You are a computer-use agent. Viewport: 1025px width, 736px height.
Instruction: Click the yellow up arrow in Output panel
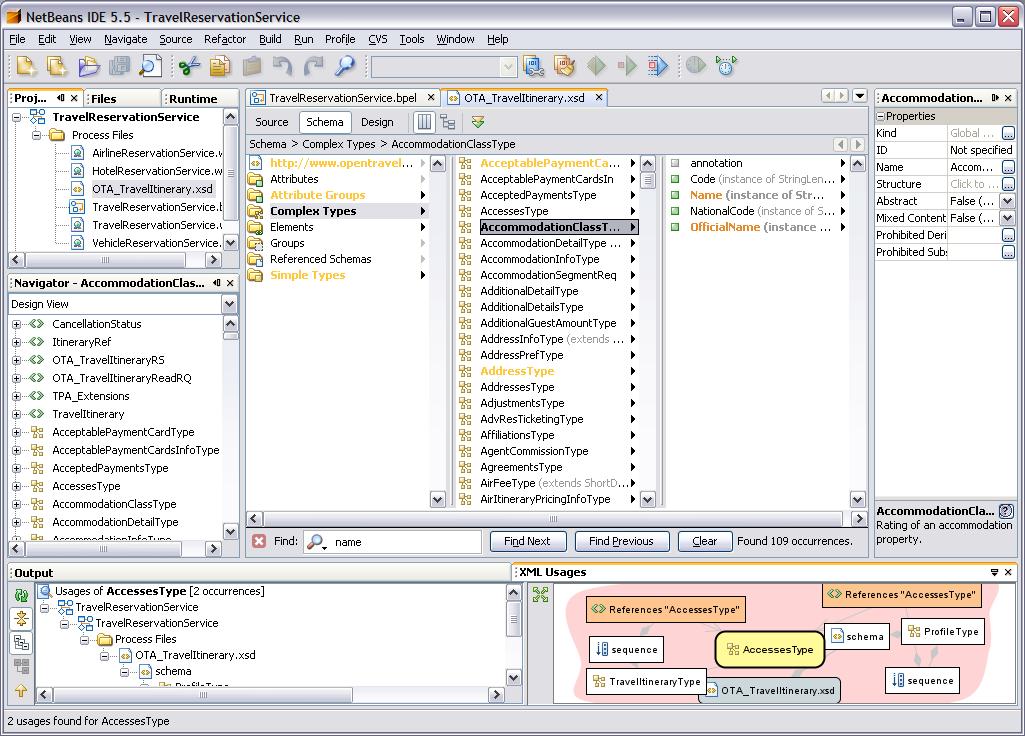(21, 690)
